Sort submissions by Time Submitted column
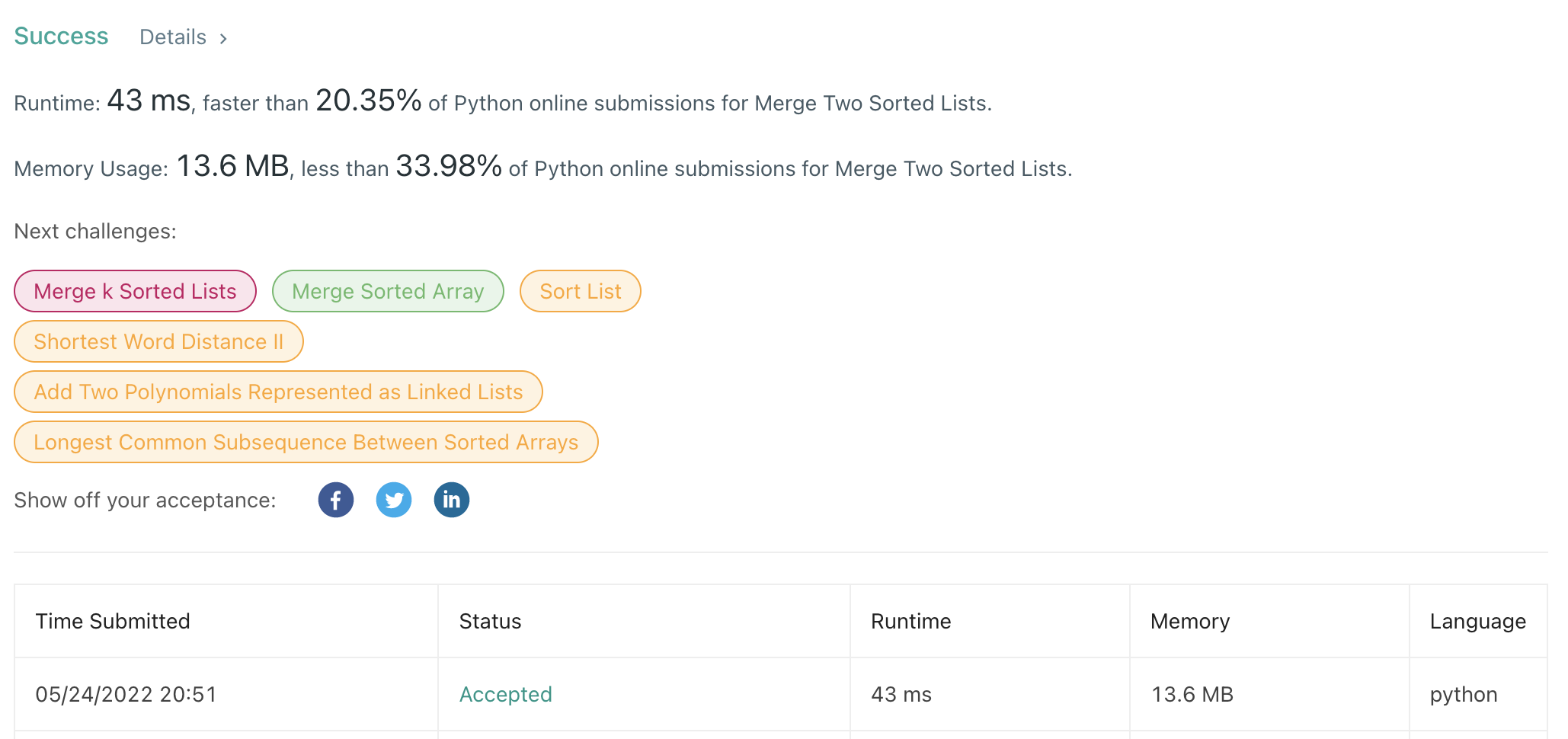This screenshot has width=1568, height=739. point(113,620)
